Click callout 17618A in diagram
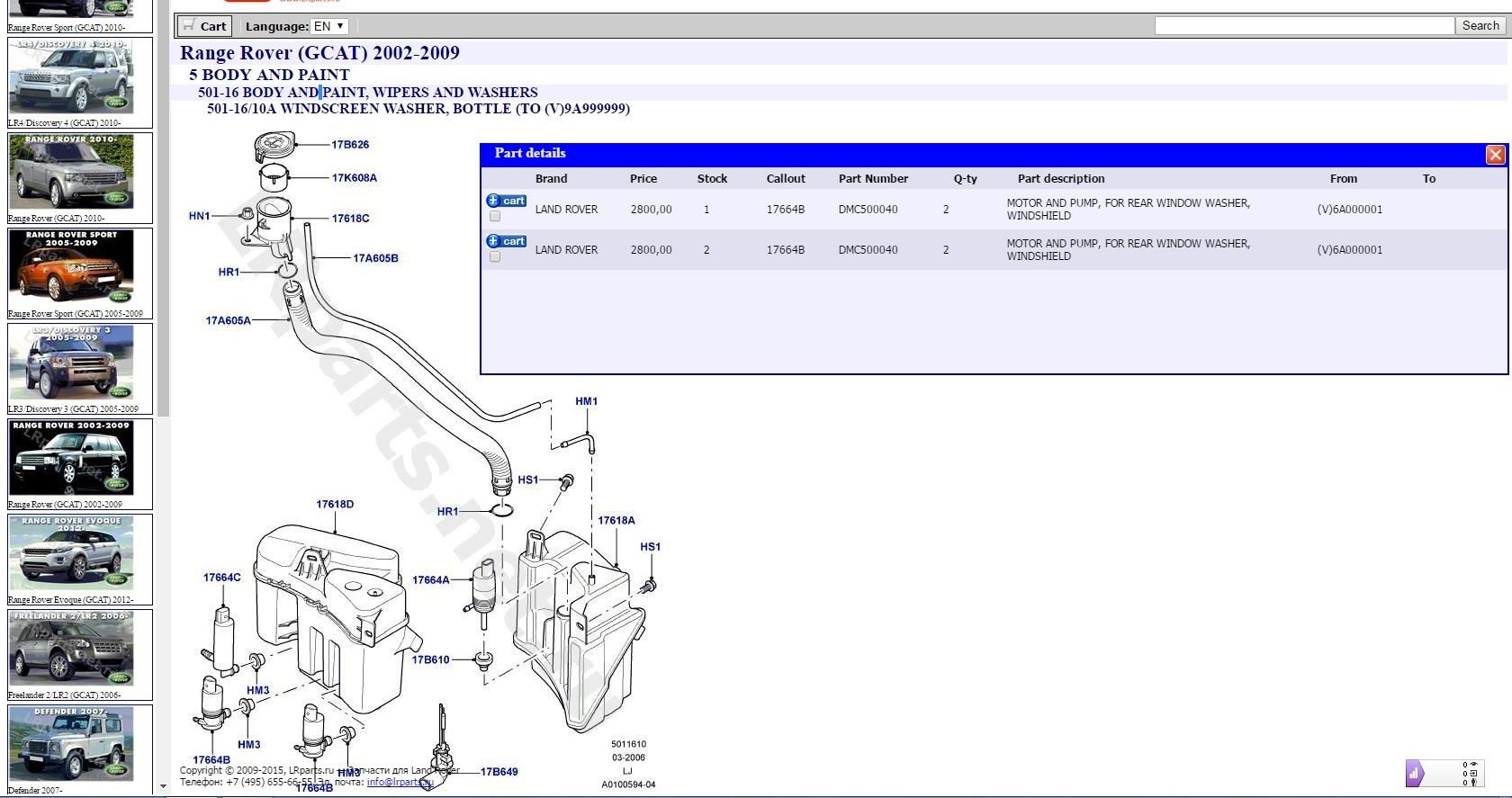This screenshot has width=1512, height=798. (616, 520)
